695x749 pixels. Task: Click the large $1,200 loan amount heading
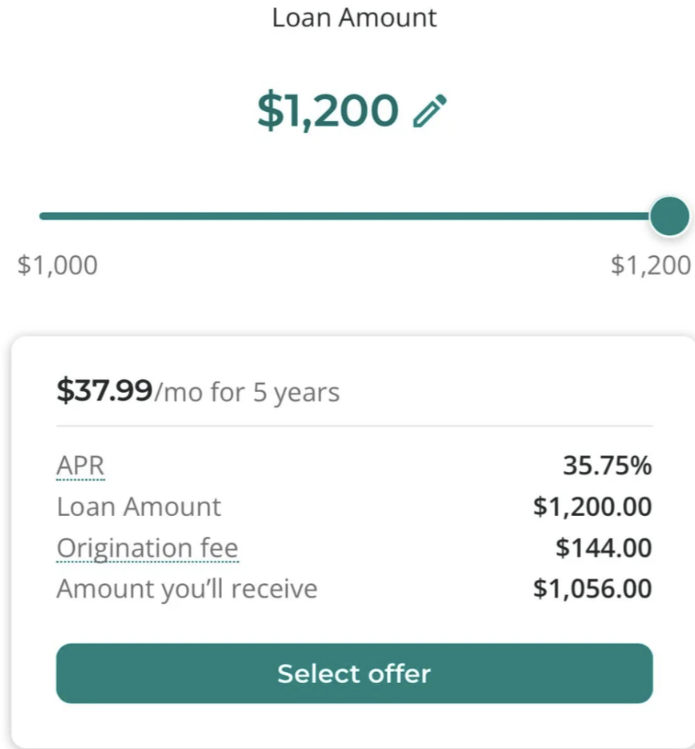point(328,110)
